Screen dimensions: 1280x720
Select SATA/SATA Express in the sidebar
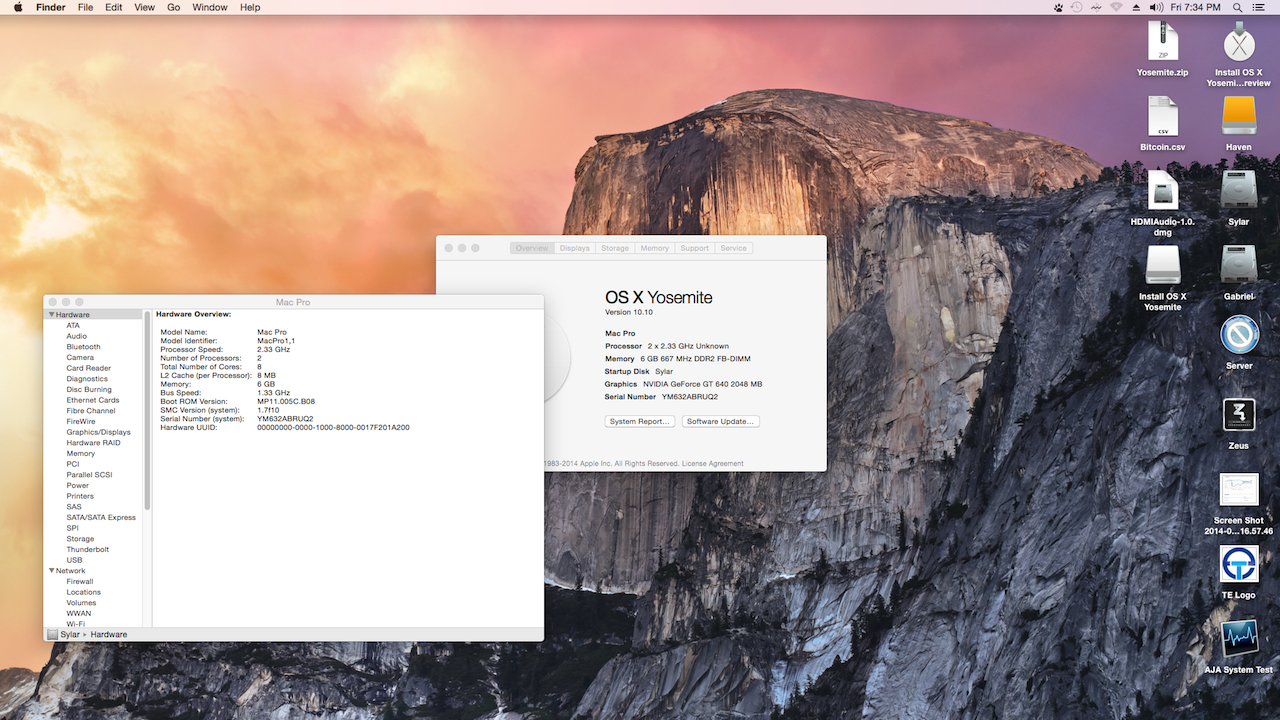tap(101, 518)
